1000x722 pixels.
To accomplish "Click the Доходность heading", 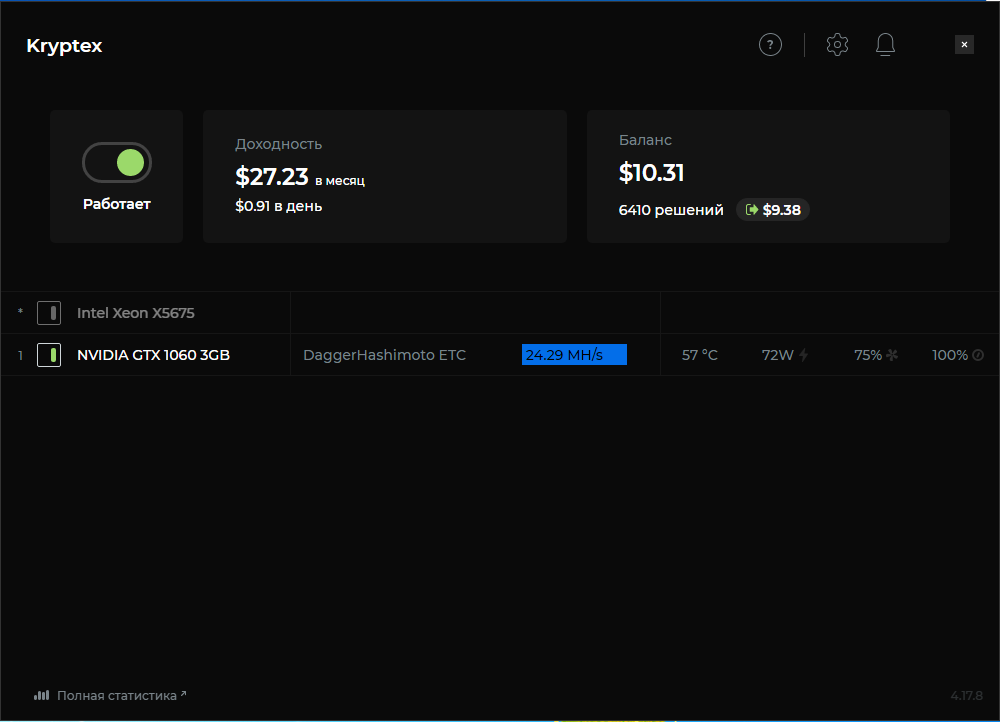I will coord(278,144).
